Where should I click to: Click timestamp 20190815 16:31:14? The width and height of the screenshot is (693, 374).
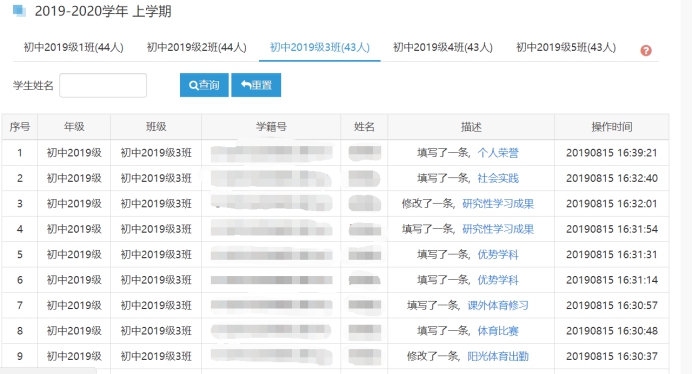(612, 280)
